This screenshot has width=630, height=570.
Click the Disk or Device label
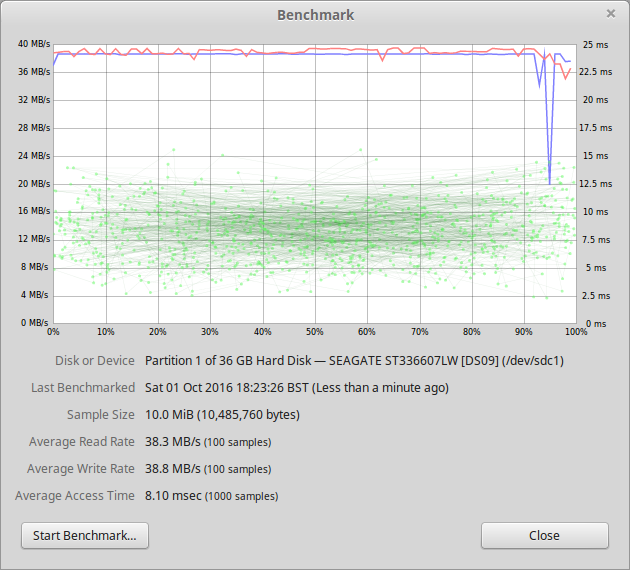[95, 360]
